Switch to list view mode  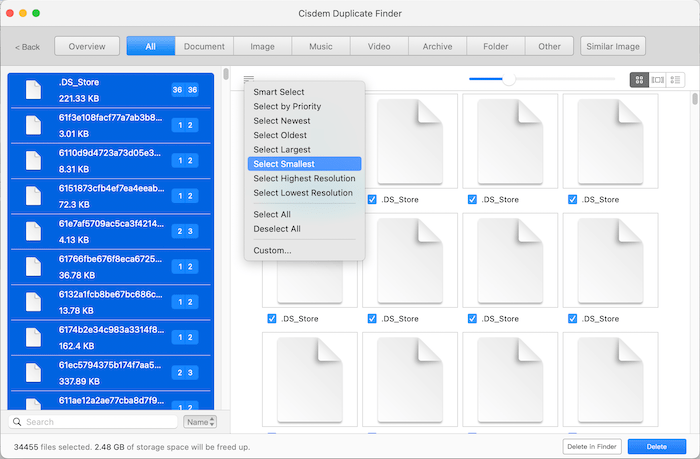(x=676, y=79)
